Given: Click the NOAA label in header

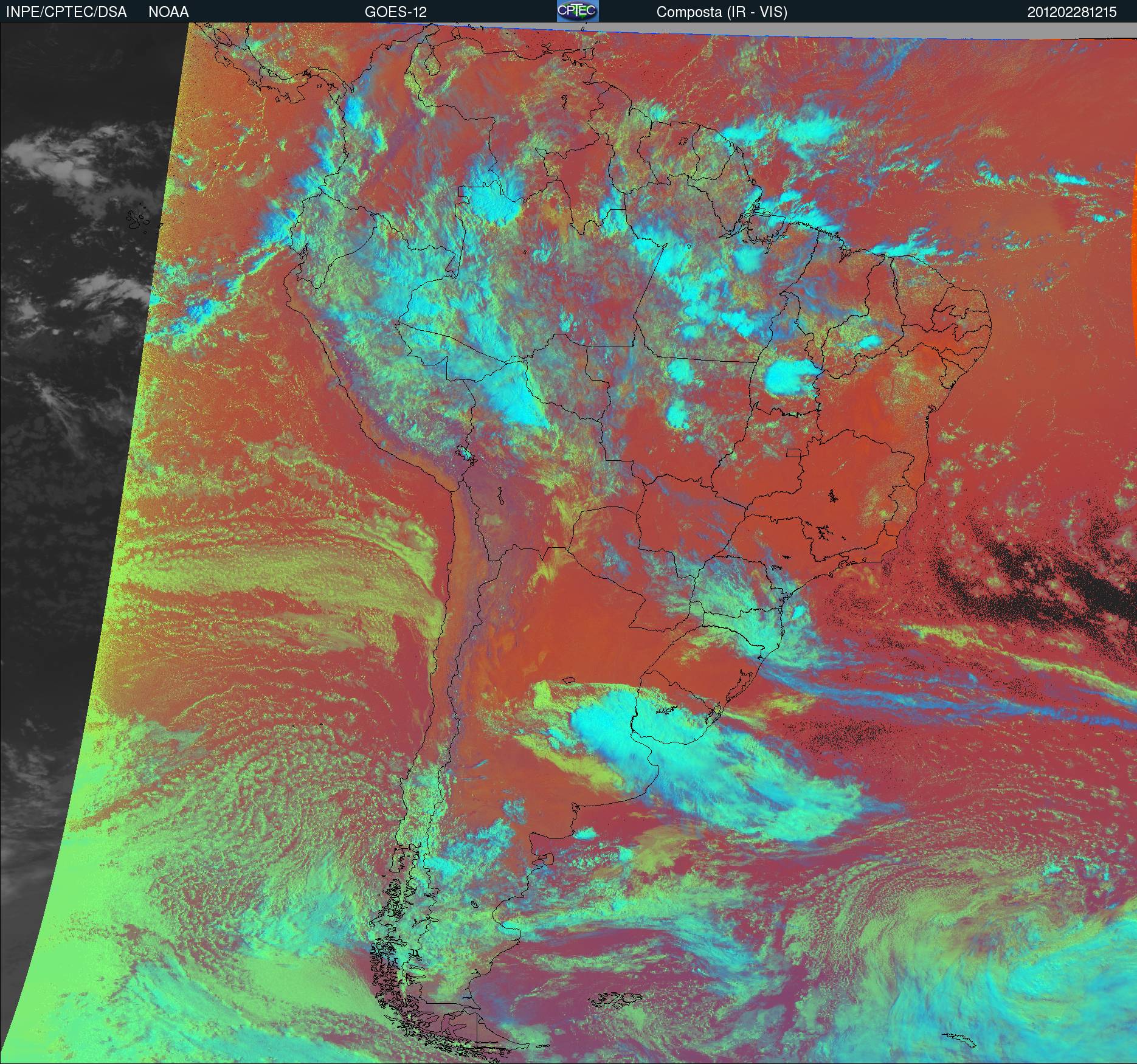Looking at the screenshot, I should tap(168, 12).
